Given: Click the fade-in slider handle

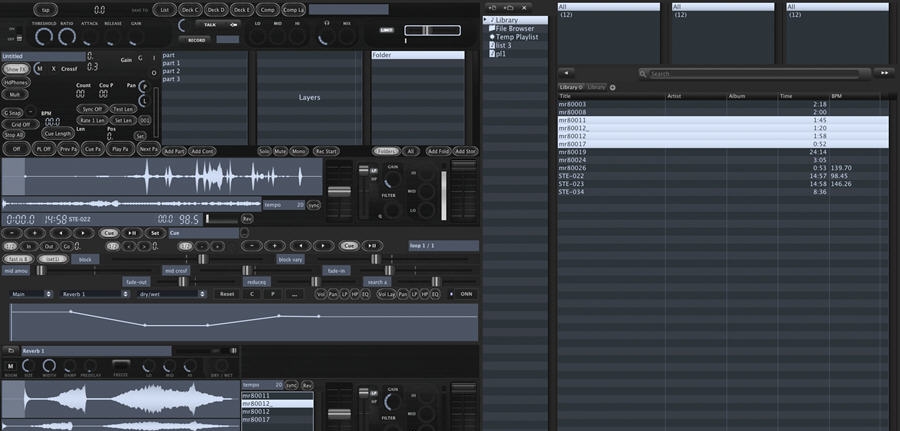Looking at the screenshot, I should (389, 270).
